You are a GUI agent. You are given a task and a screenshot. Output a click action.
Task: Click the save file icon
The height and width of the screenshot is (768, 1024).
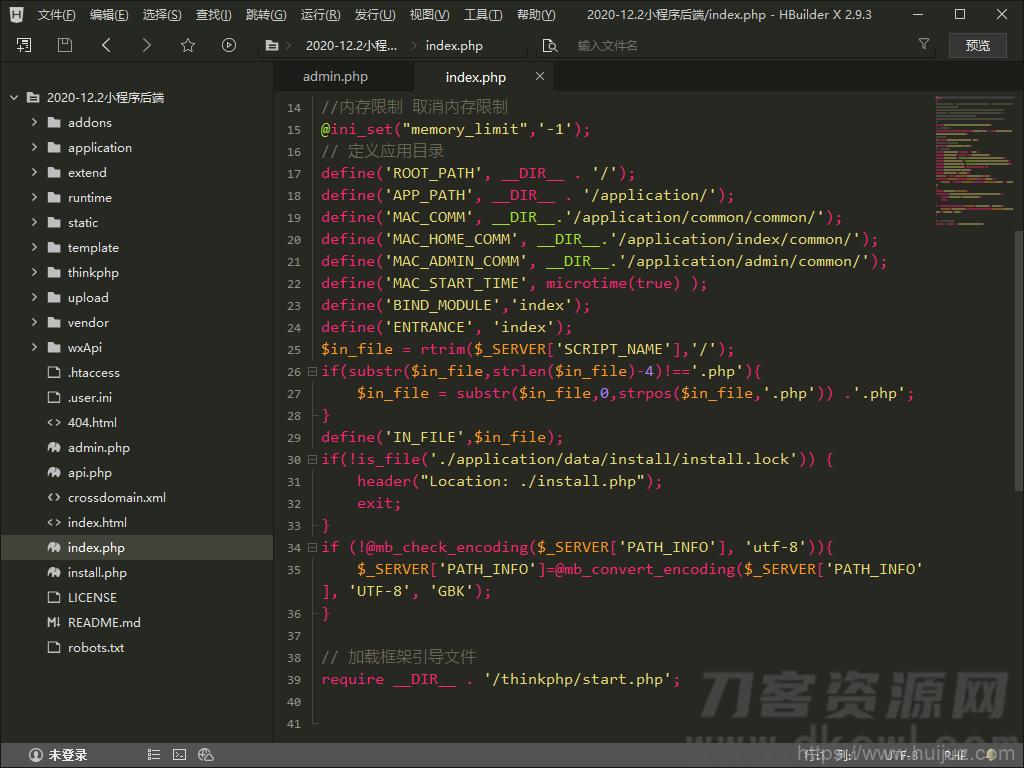[65, 45]
